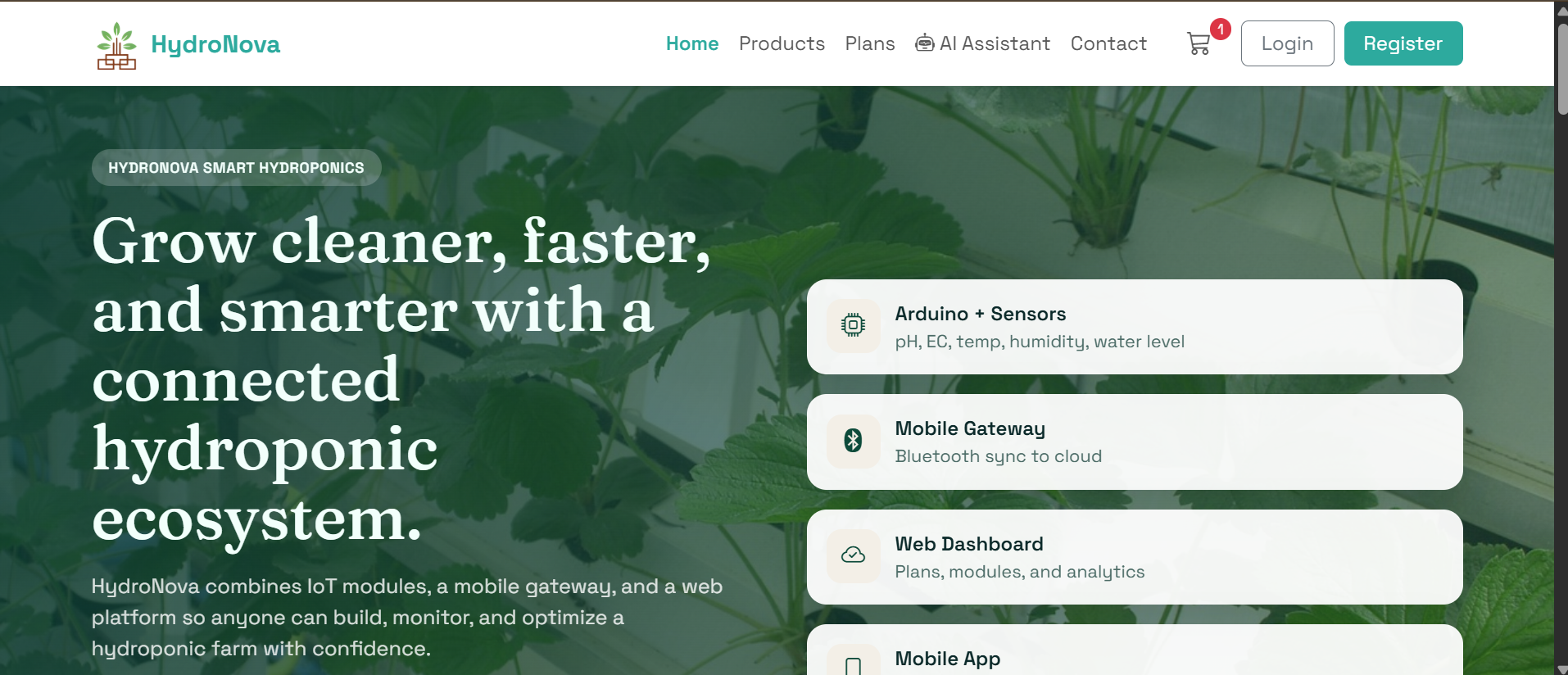Viewport: 1568px width, 675px height.
Task: Click the HydroNova plant logo icon
Action: [116, 46]
